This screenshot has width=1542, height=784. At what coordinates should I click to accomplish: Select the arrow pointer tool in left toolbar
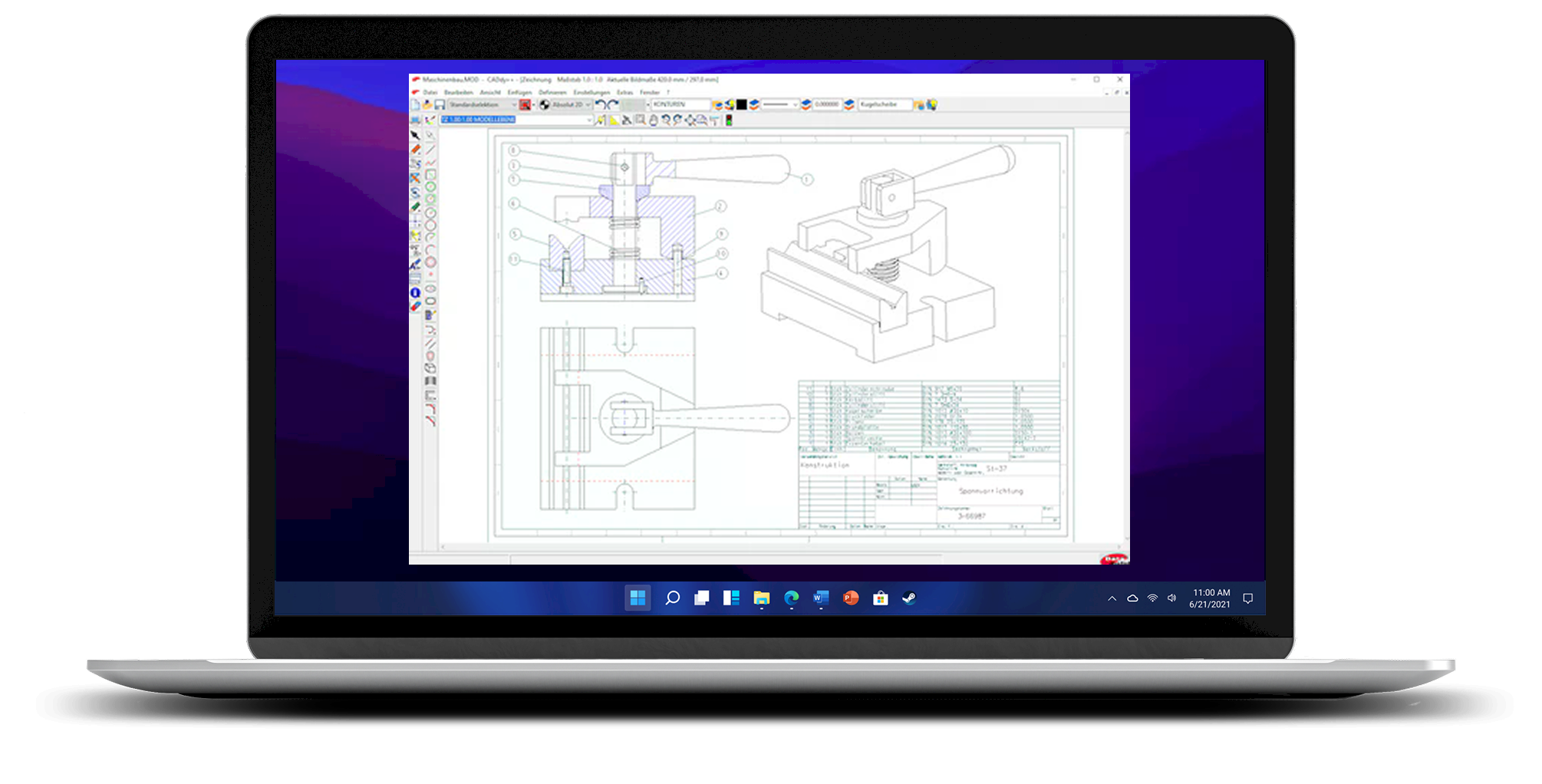pos(415,135)
